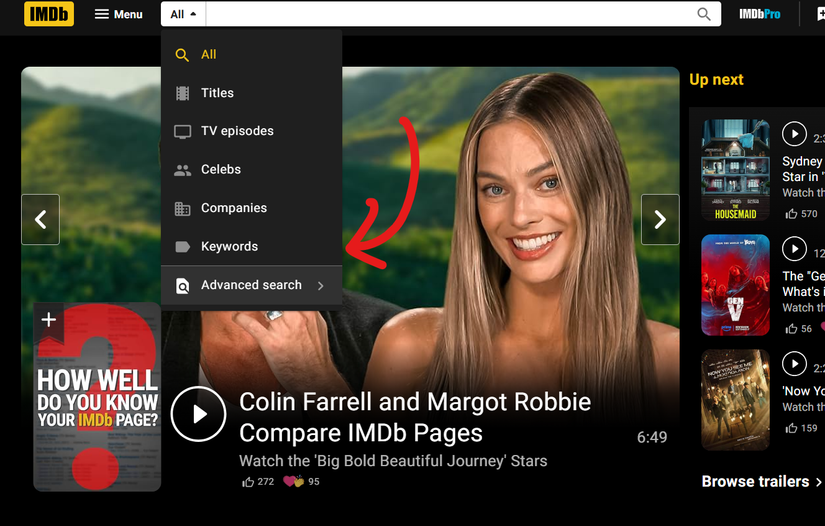The height and width of the screenshot is (526, 825).
Task: Click the search magnifier icon
Action: pos(704,14)
